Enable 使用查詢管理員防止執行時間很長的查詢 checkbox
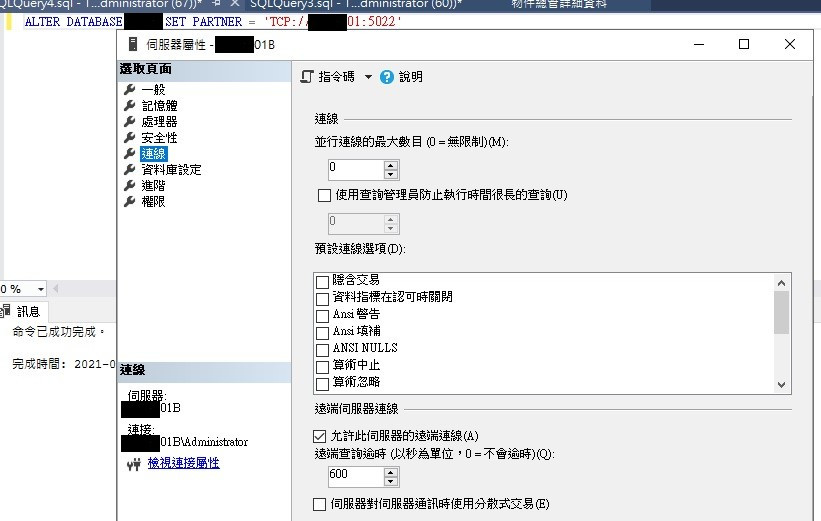Image resolution: width=821 pixels, height=521 pixels. tap(324, 195)
